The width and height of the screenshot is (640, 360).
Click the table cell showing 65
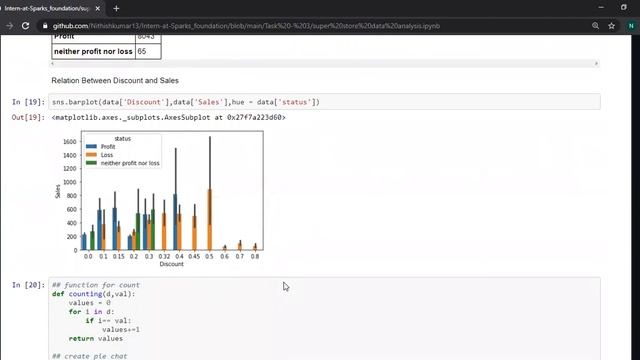pos(148,51)
